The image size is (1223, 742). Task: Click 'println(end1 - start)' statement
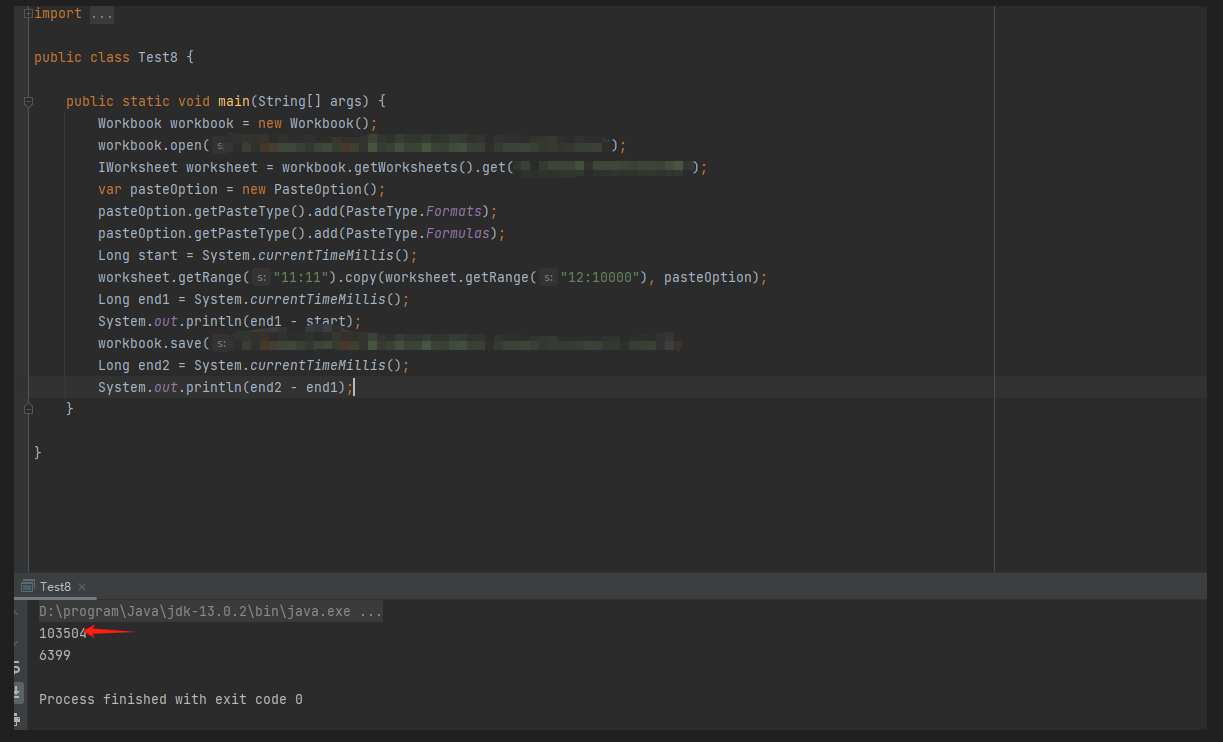[270, 321]
